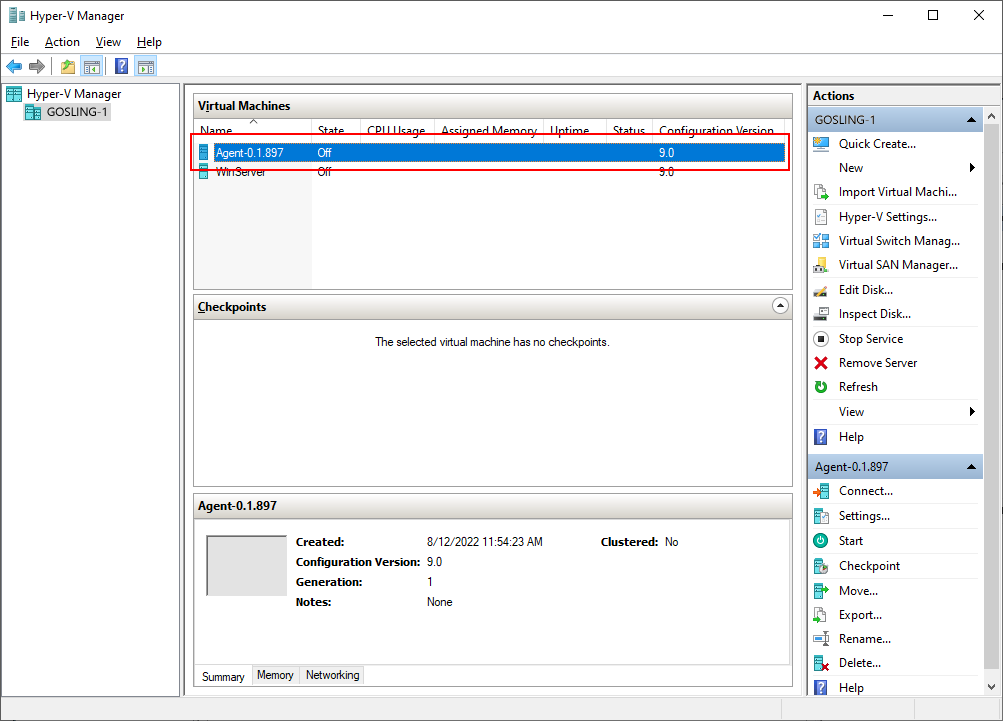The width and height of the screenshot is (1003, 721).
Task: Click the Actions pane scroll down arrow
Action: point(991,687)
